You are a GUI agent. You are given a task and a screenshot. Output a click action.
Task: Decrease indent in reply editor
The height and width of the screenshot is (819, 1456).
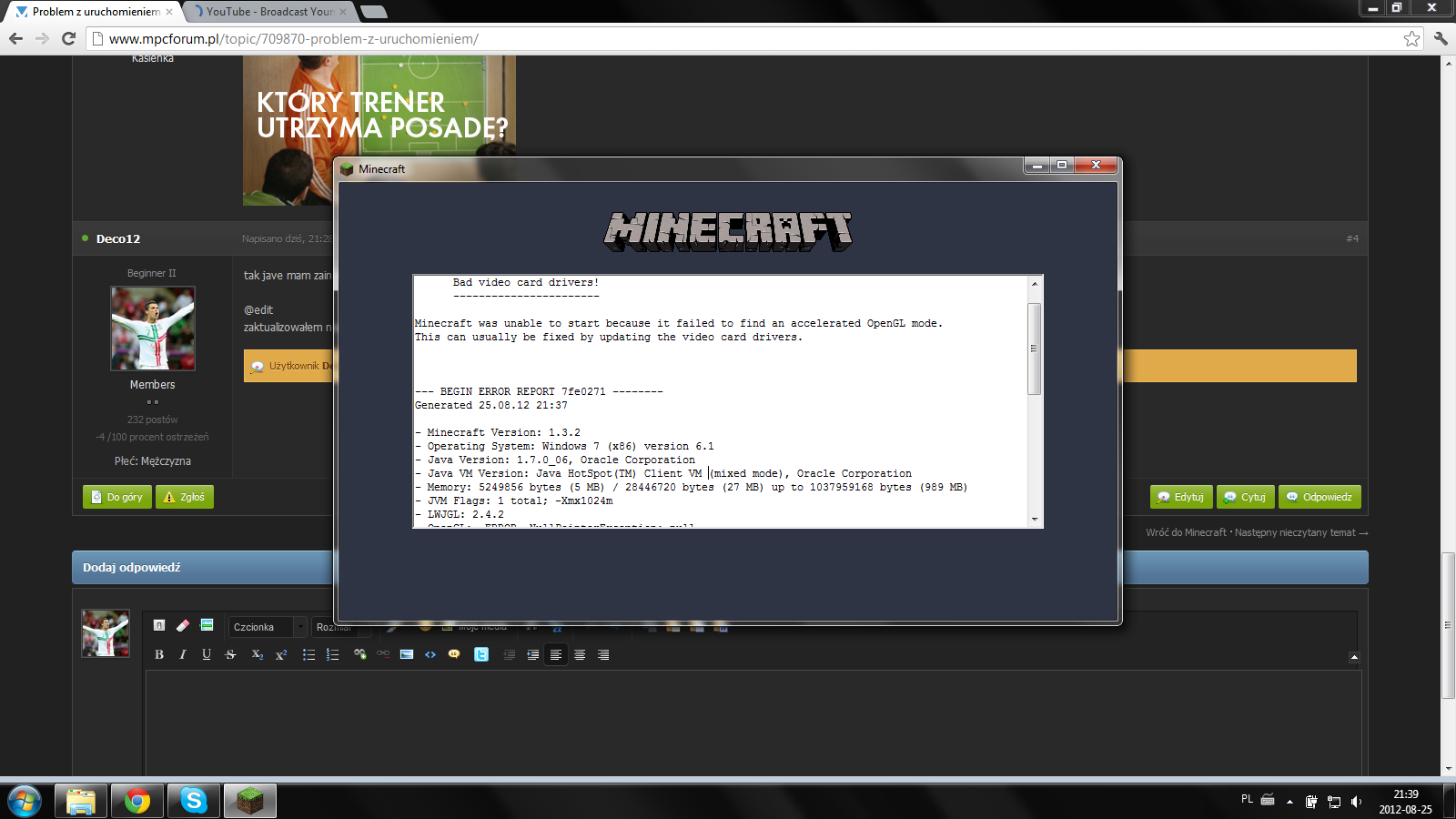pyautogui.click(x=509, y=654)
